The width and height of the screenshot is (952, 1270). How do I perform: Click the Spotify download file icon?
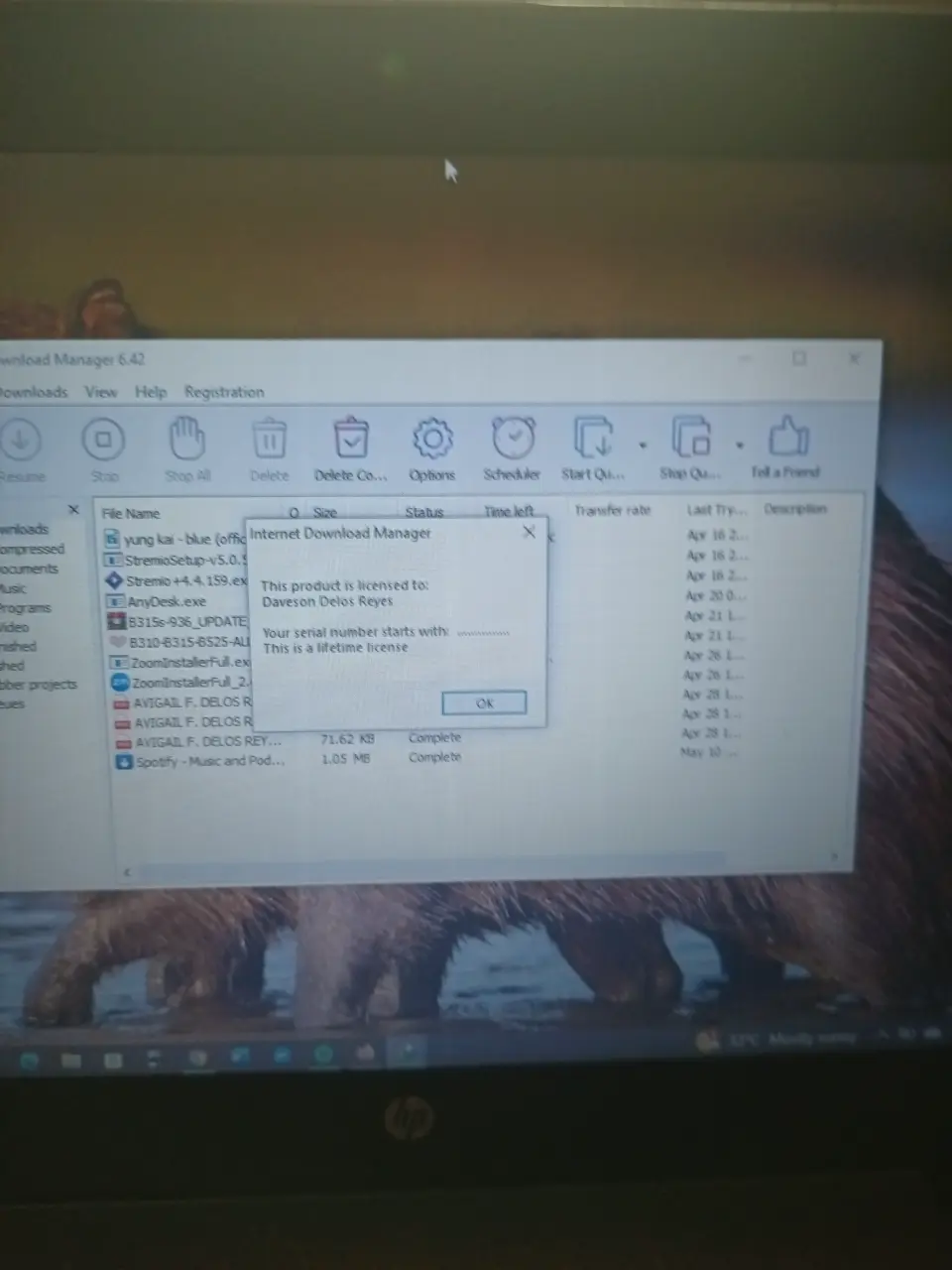(x=124, y=762)
